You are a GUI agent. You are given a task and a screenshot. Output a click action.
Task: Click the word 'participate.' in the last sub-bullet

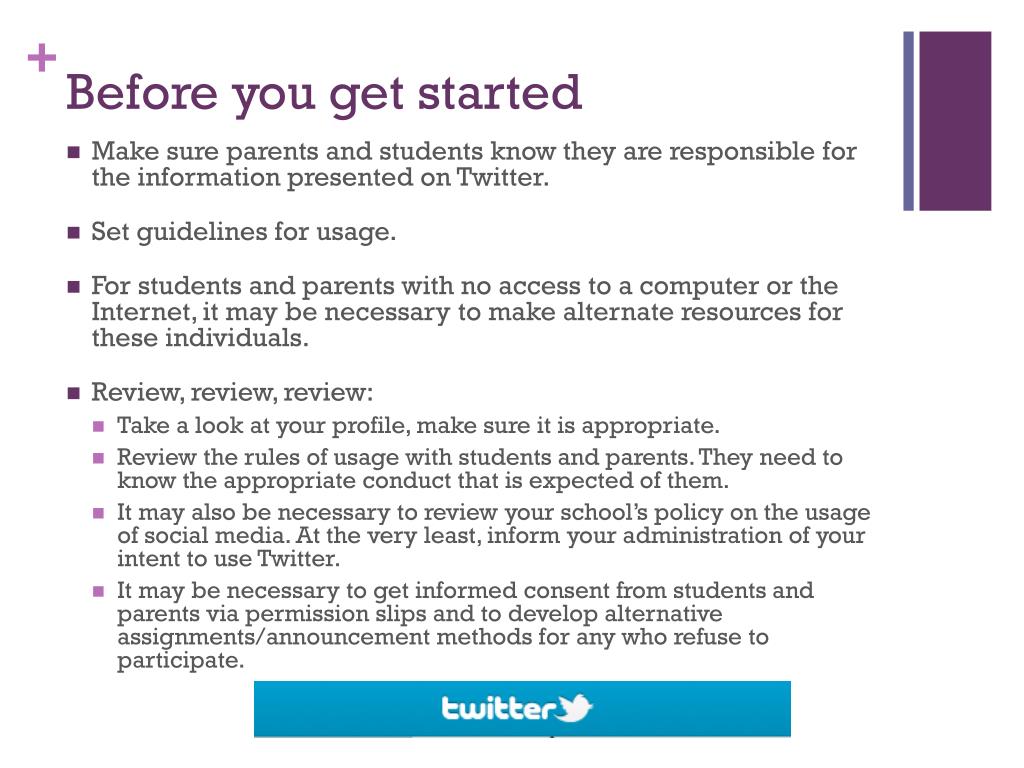click(x=180, y=661)
